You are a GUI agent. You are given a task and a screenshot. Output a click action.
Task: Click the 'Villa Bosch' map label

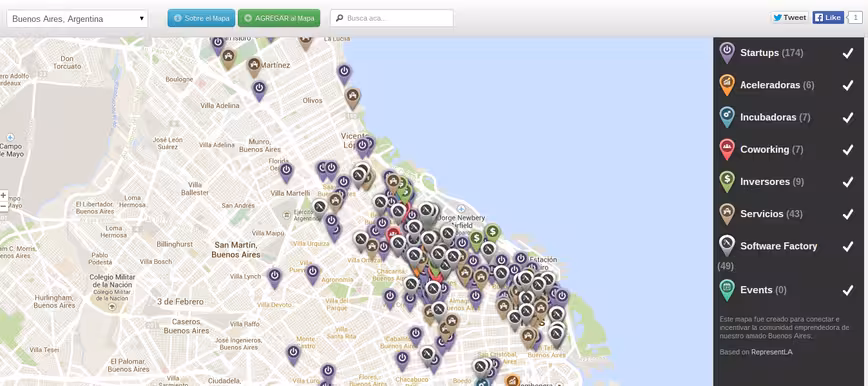point(155,261)
